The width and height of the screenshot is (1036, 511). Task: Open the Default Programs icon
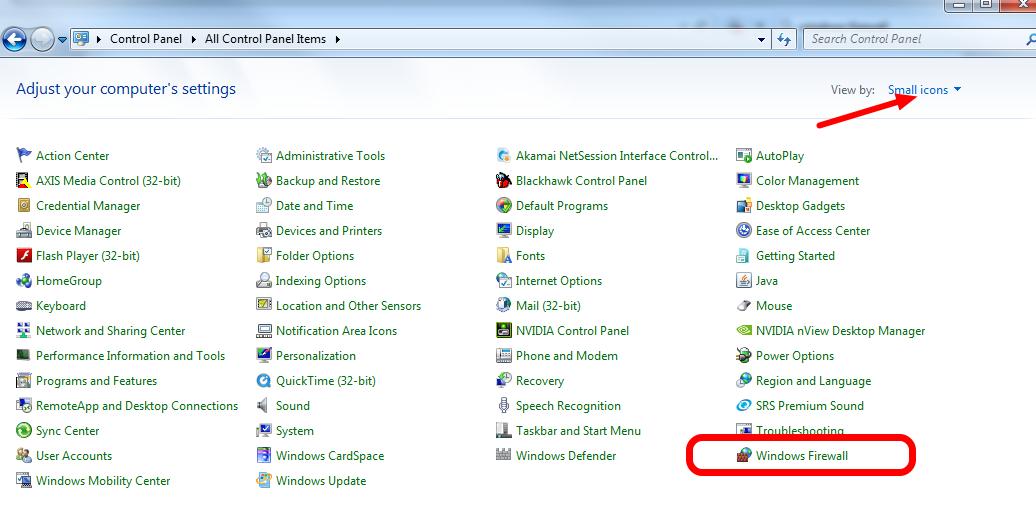point(503,206)
